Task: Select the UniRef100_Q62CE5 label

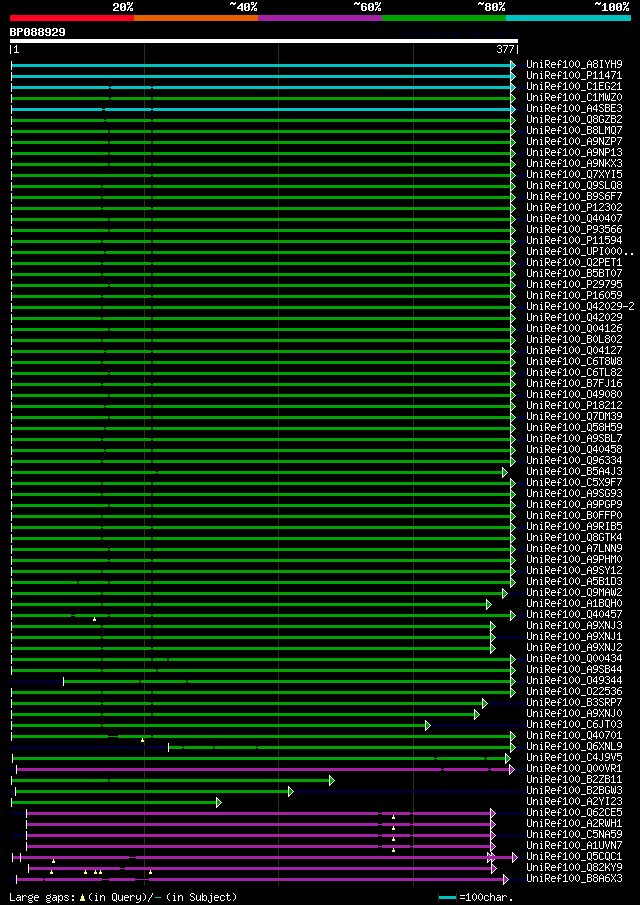Action: [x=574, y=812]
